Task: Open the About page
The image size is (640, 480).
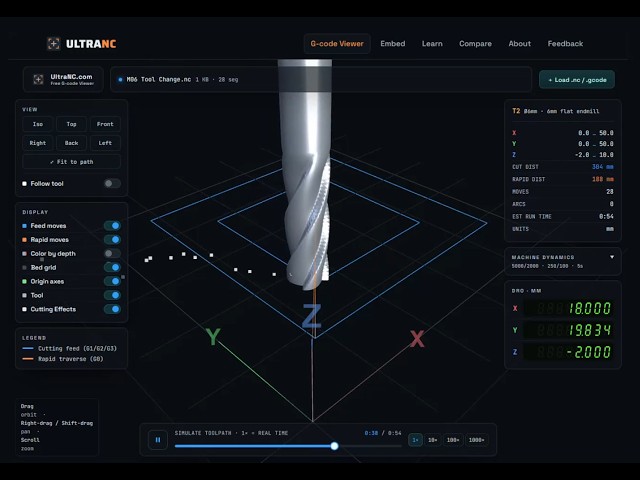Action: 520,44
